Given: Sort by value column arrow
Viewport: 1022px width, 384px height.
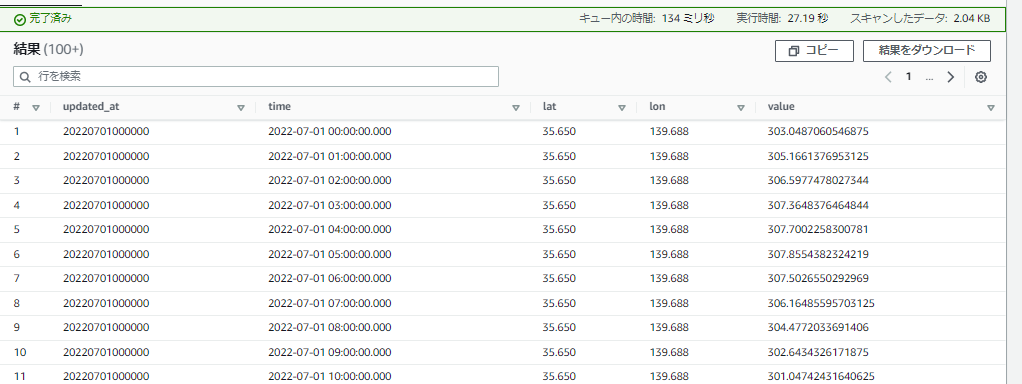Looking at the screenshot, I should pyautogui.click(x=991, y=108).
